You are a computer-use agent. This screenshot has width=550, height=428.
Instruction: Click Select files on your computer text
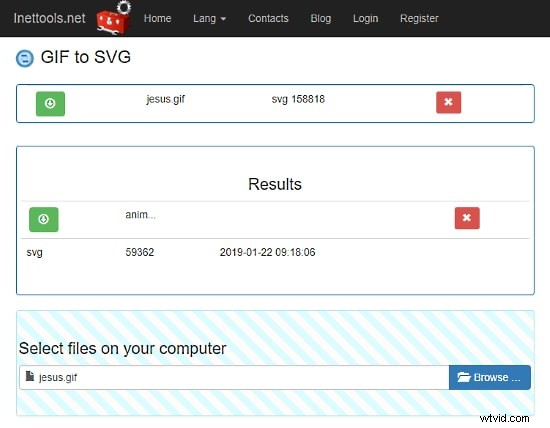tap(122, 348)
